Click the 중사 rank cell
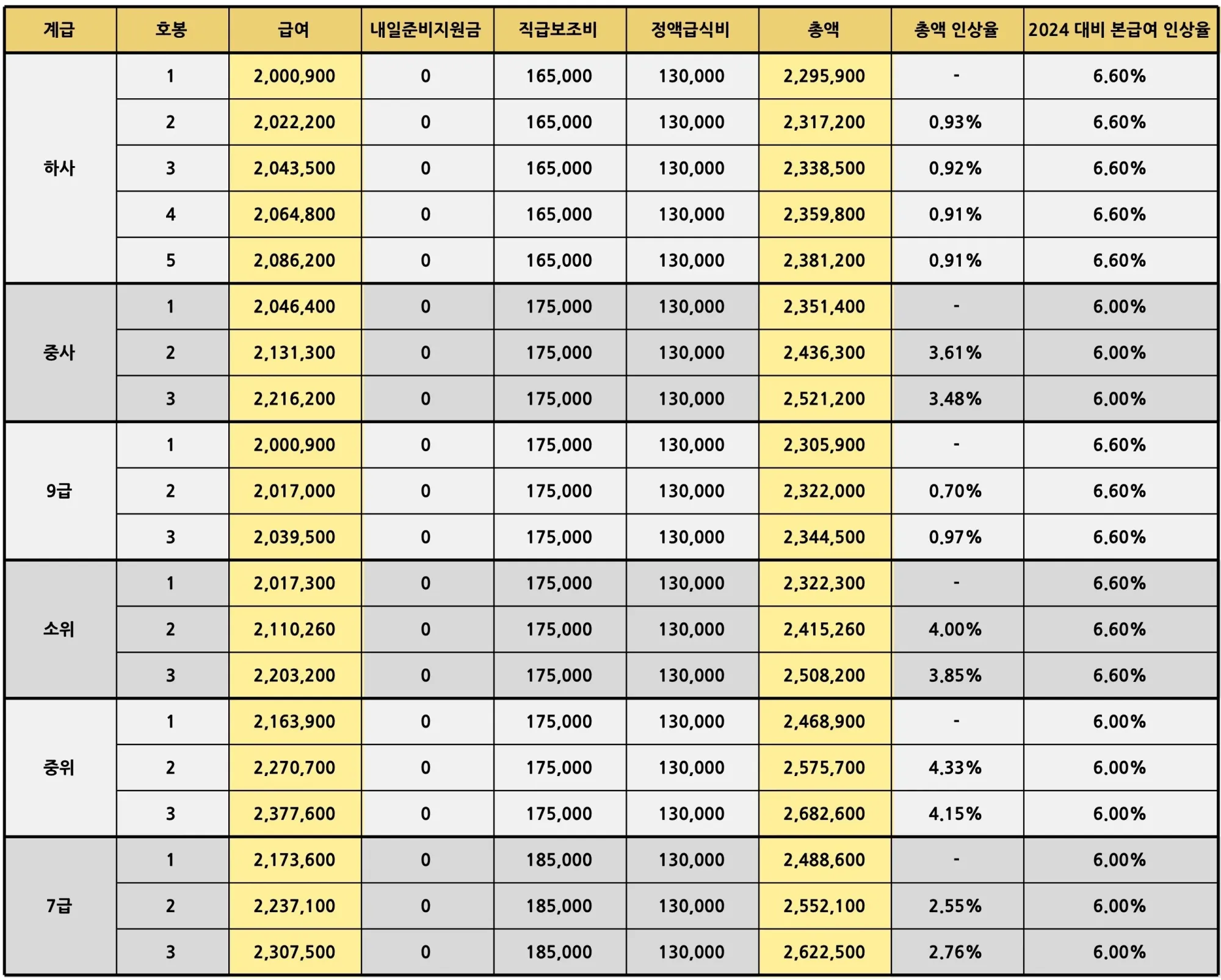This screenshot has height=980, width=1221. 59,352
